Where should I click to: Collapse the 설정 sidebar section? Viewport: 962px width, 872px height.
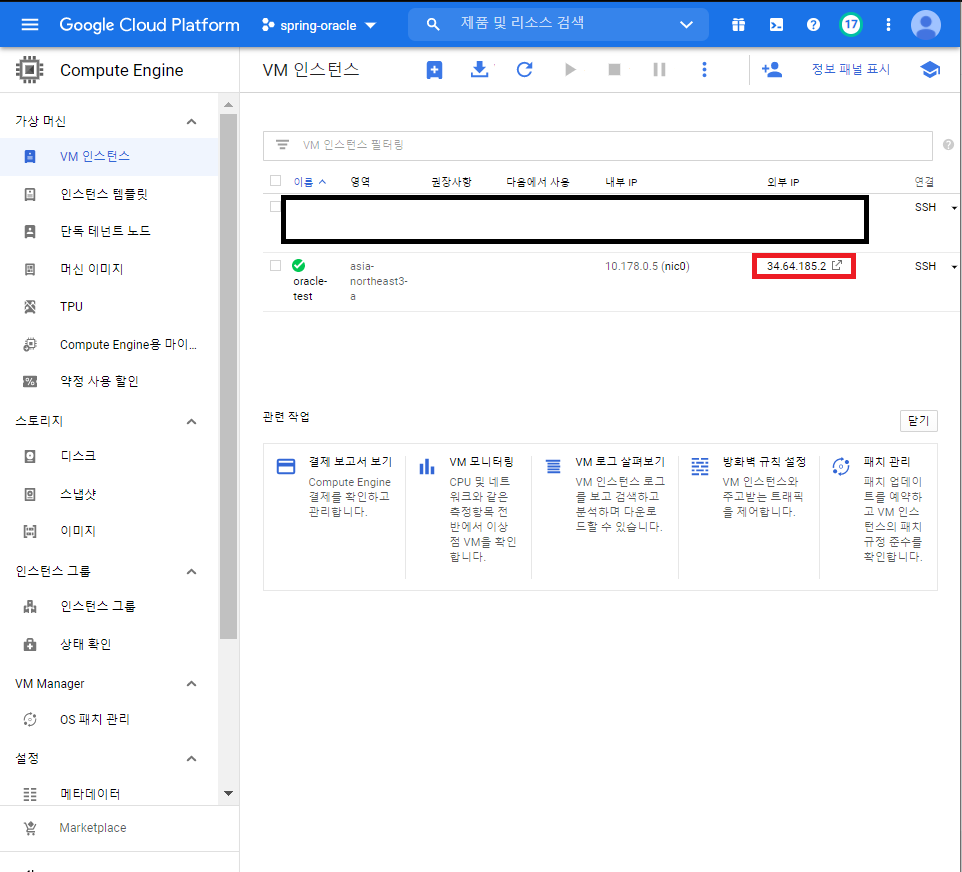click(x=191, y=758)
